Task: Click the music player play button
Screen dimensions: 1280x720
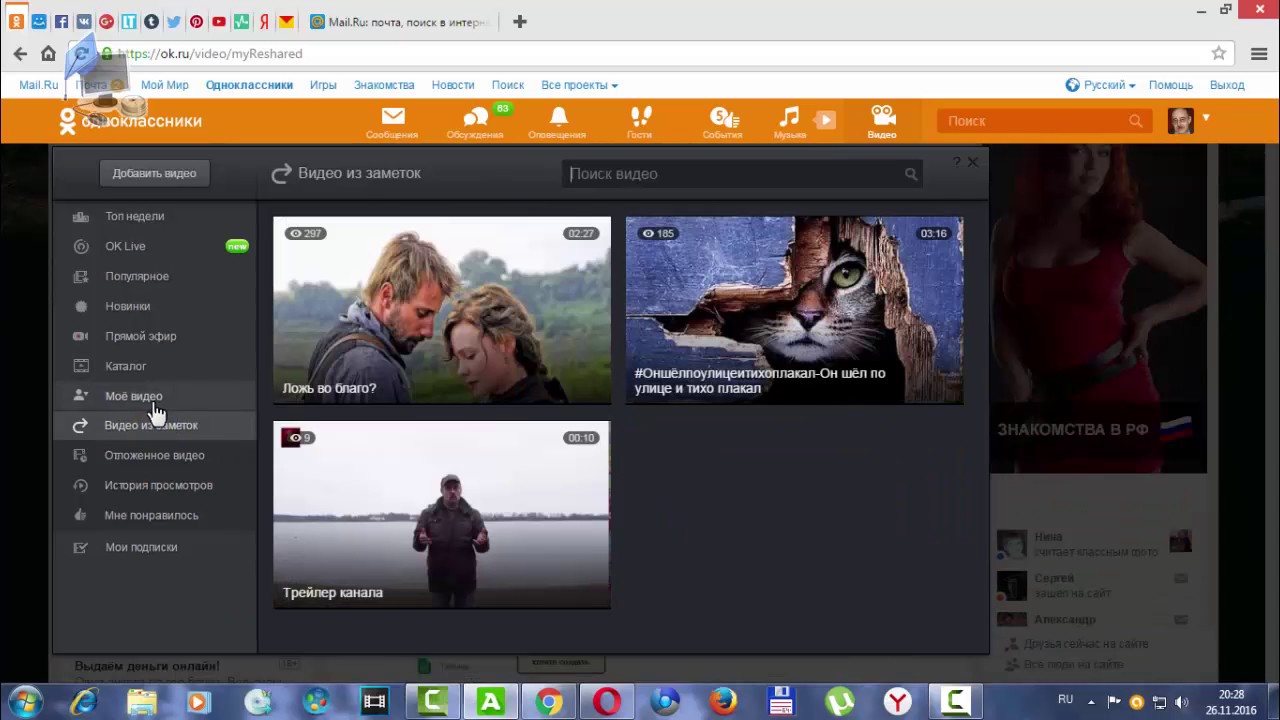Action: (x=825, y=121)
